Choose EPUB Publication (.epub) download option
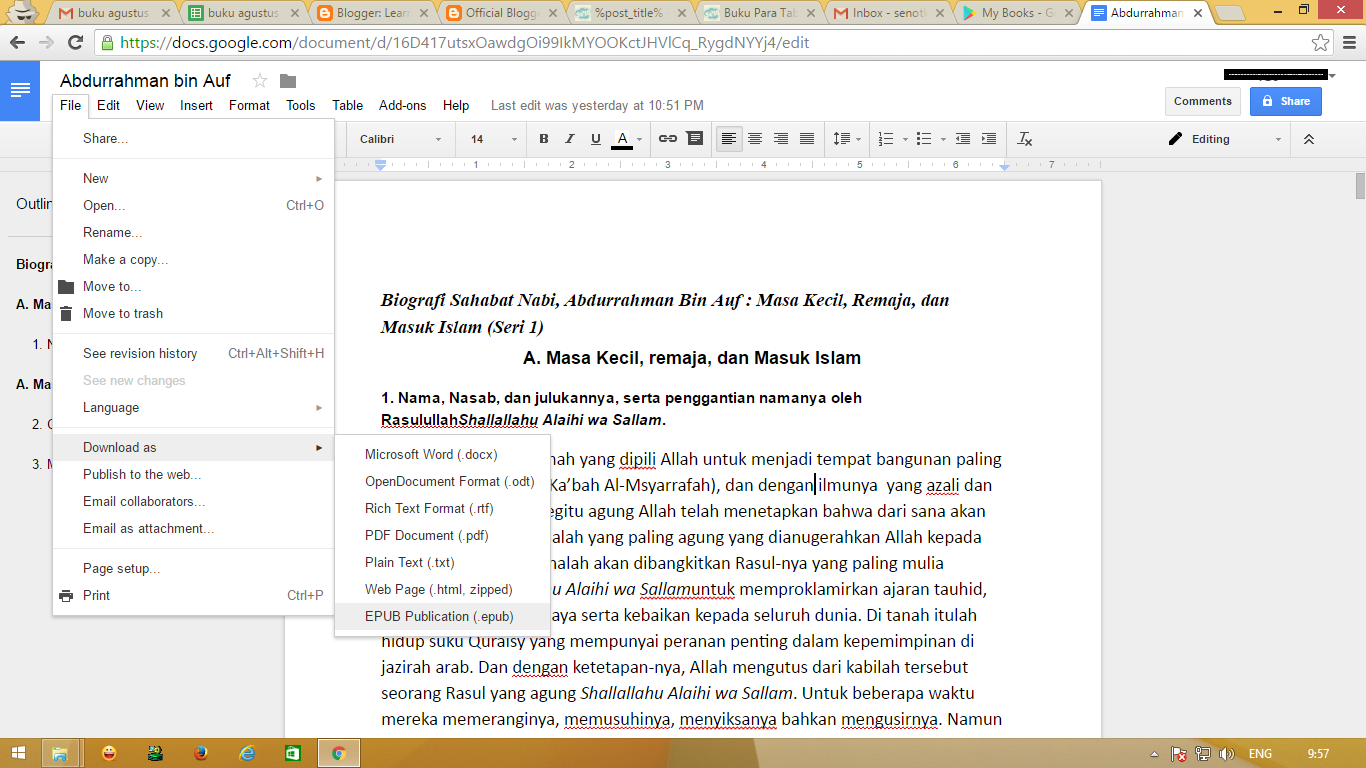 coord(439,616)
